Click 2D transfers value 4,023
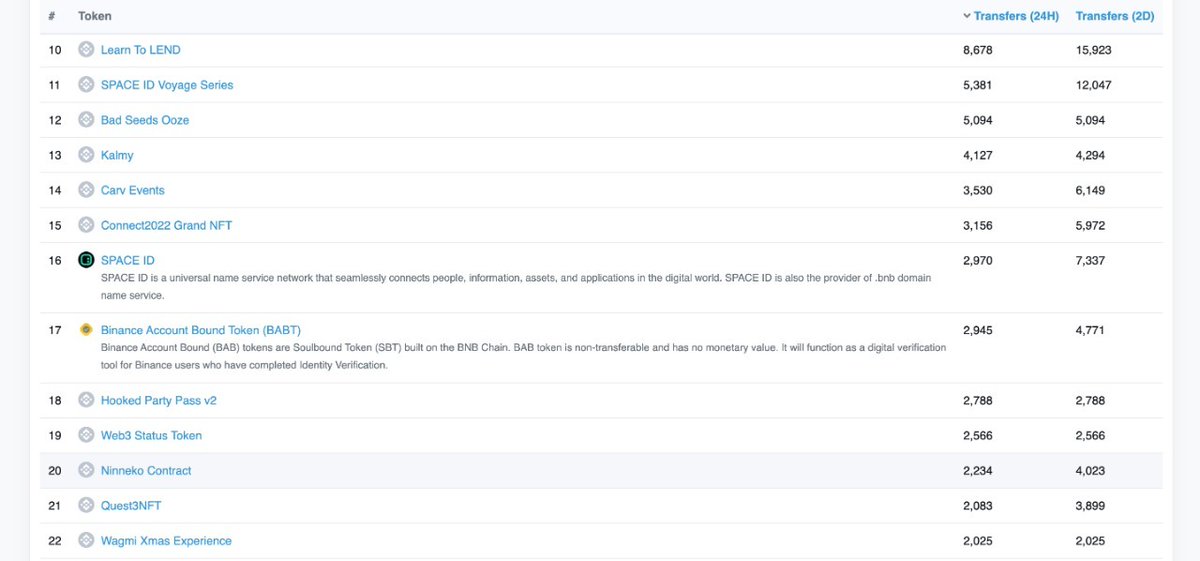The height and width of the screenshot is (561, 1200). 1091,470
